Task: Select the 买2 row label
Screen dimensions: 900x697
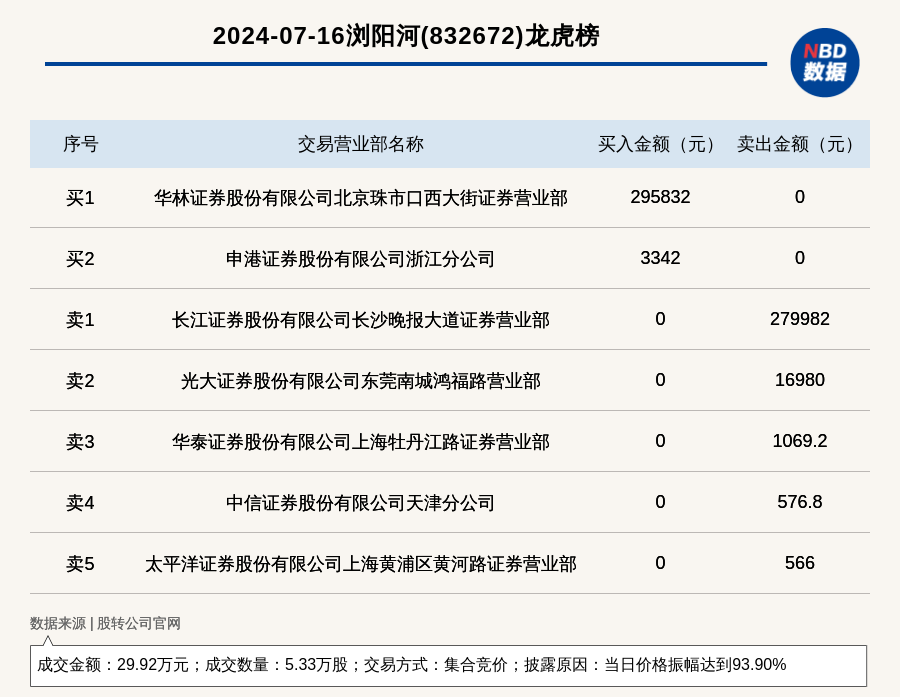Action: [80, 258]
